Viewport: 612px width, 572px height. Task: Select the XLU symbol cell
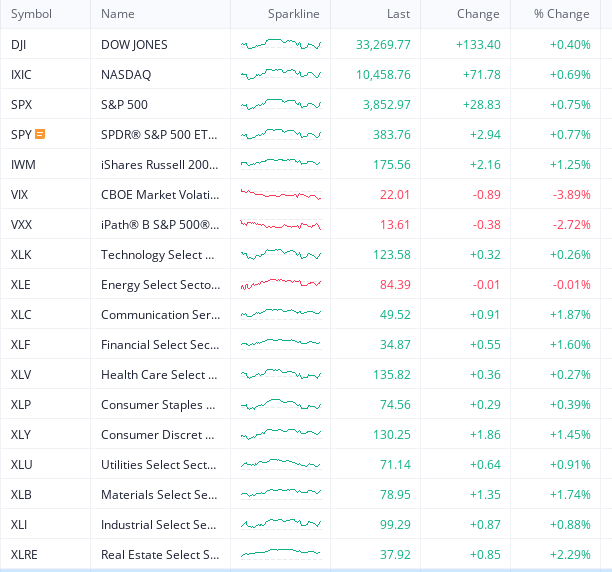pos(21,465)
